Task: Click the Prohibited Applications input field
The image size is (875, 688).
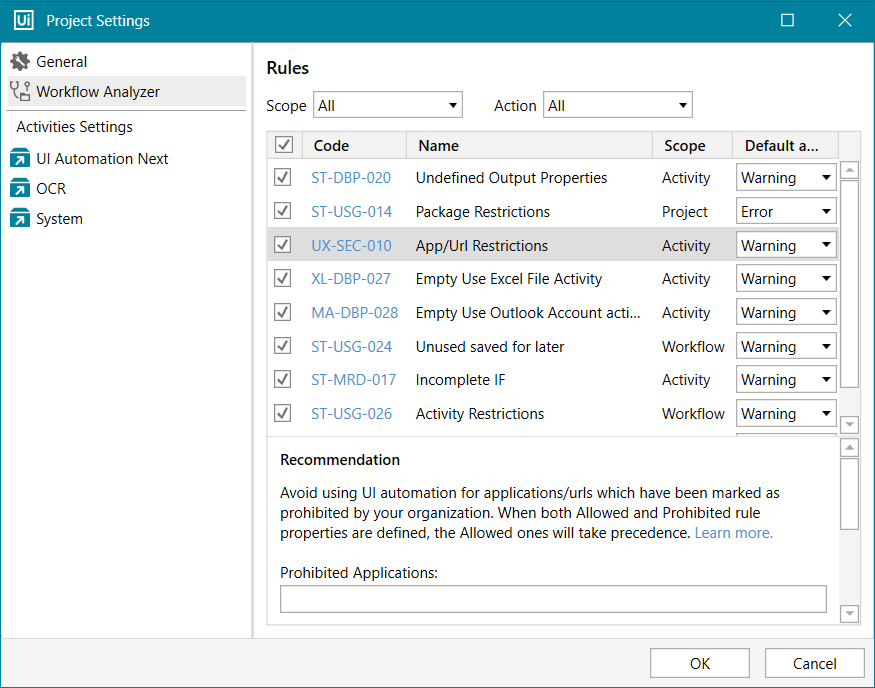Action: [x=553, y=599]
